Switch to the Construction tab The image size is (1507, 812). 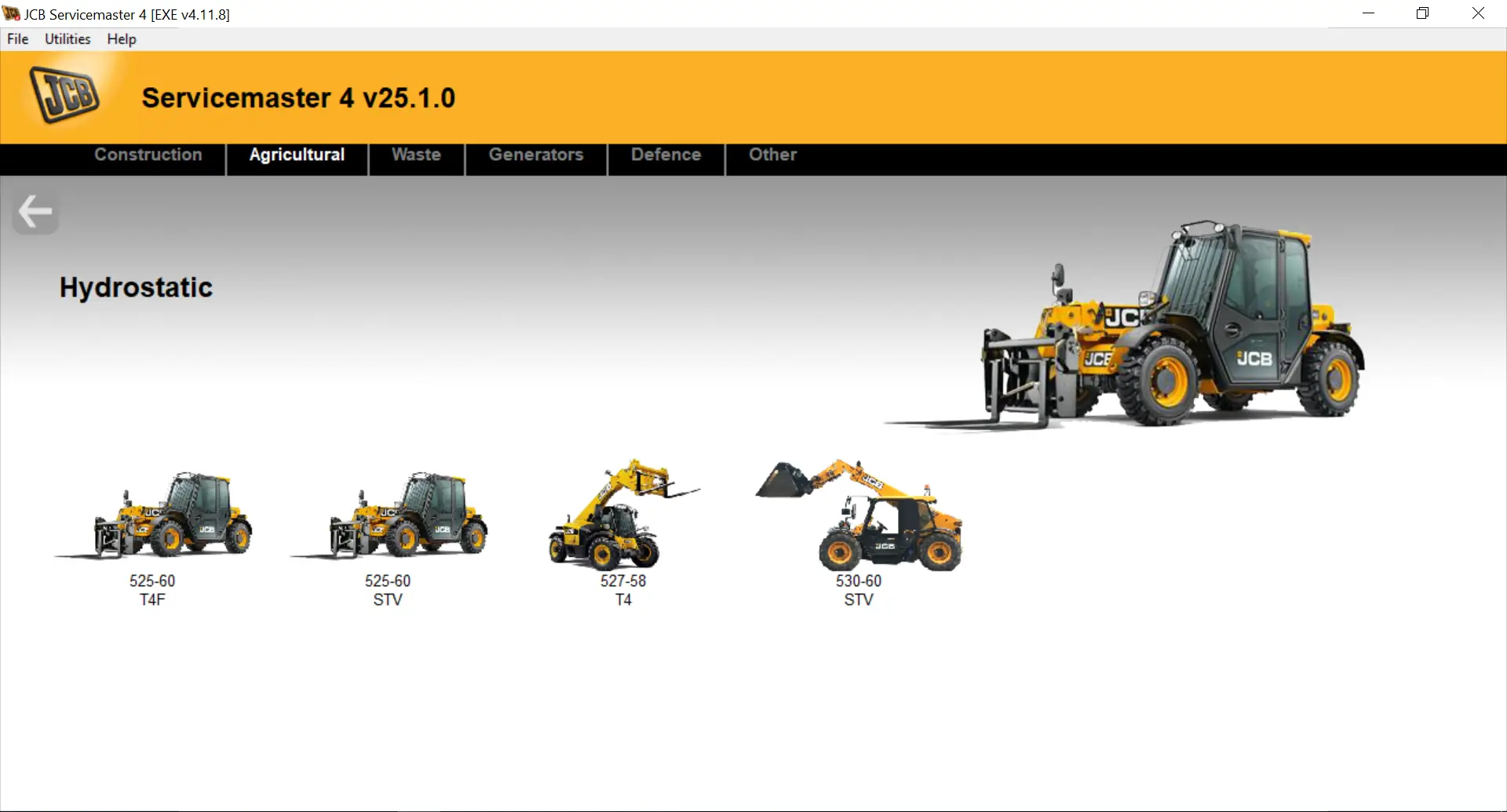pos(148,155)
